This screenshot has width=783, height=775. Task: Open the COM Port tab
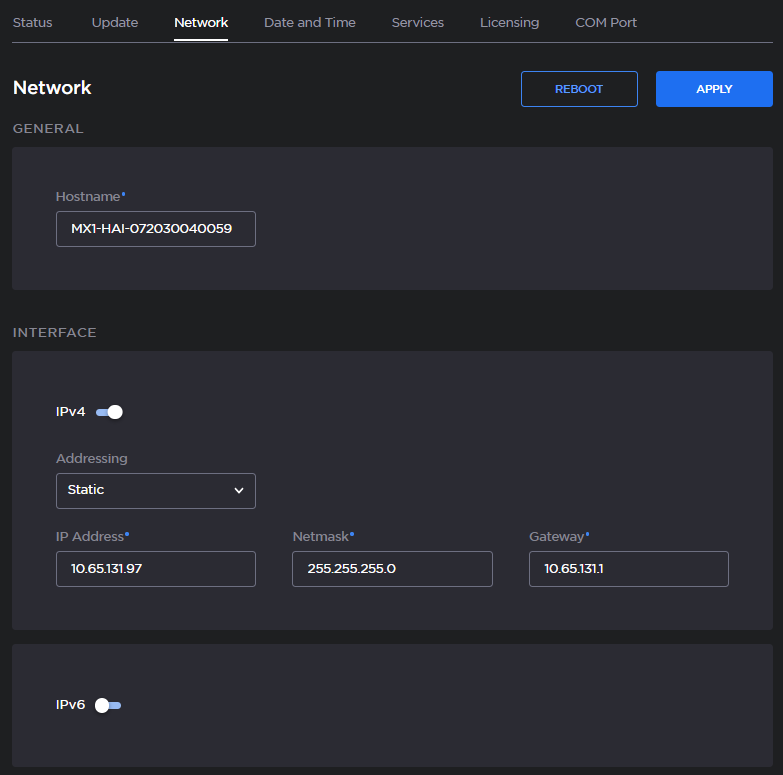(605, 22)
